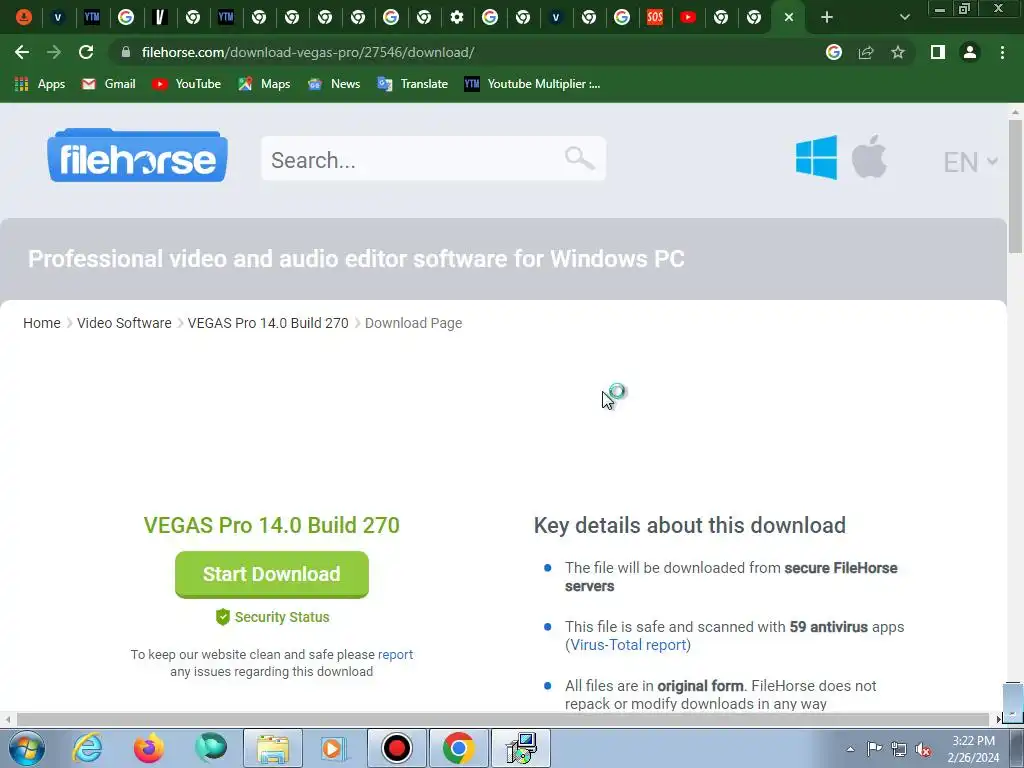Open the Apps bookmark
The height and width of the screenshot is (768, 1024).
click(40, 84)
